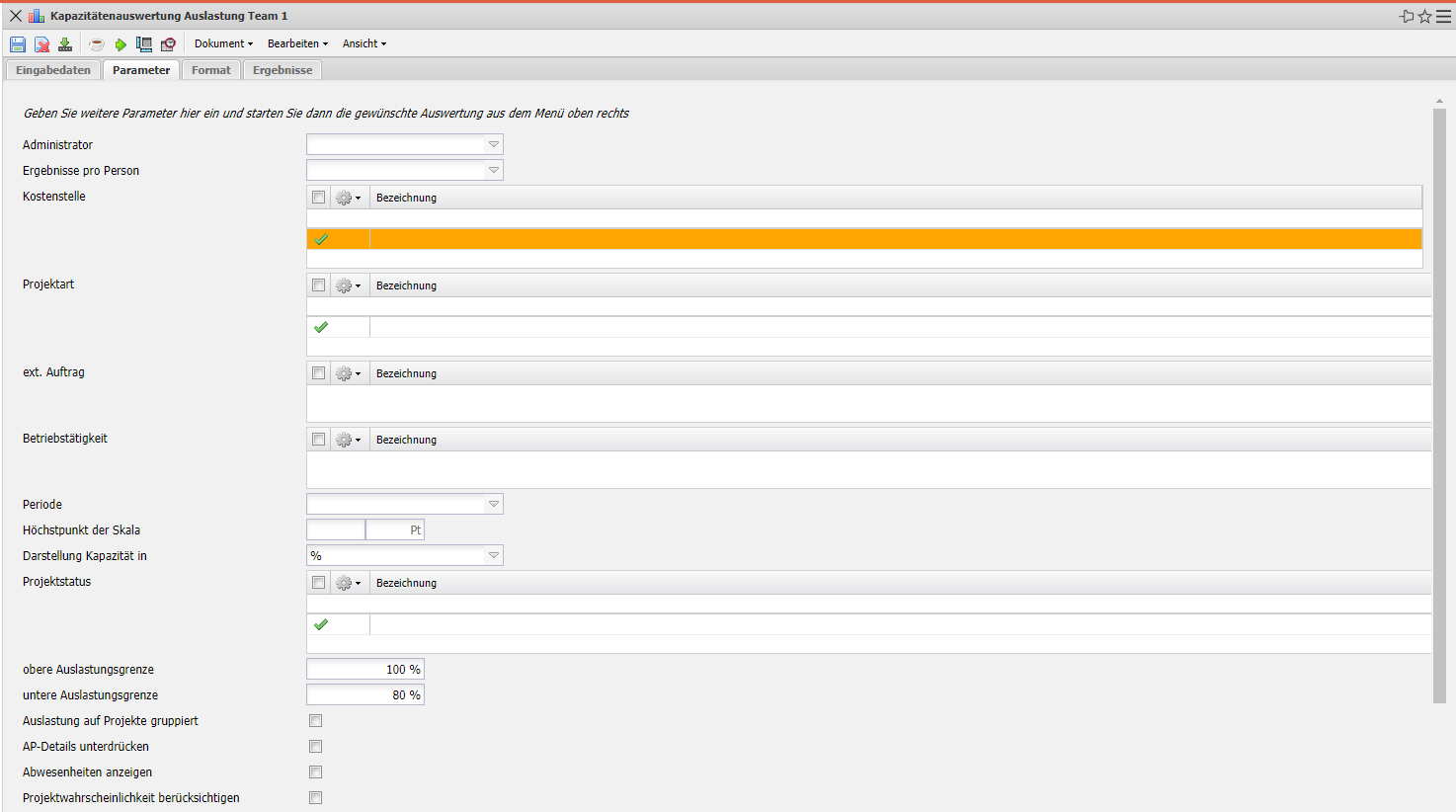Select the Parameter tab
The width and height of the screenshot is (1456, 812).
[x=141, y=70]
